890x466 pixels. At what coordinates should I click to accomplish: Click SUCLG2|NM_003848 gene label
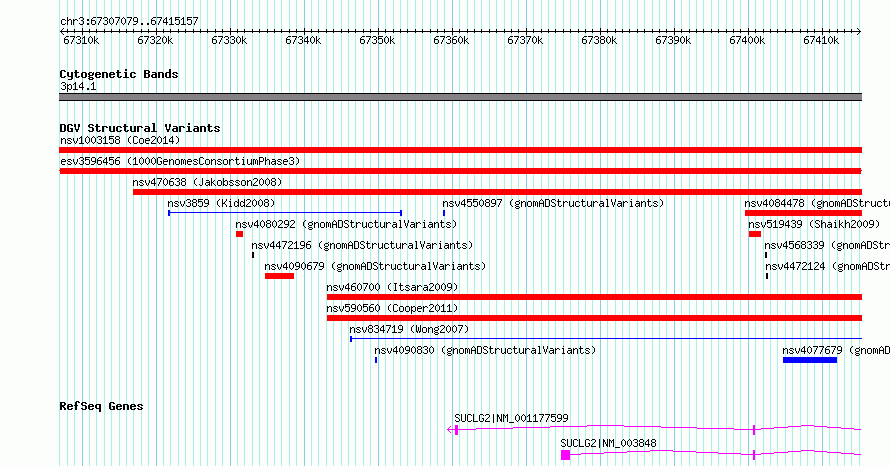pyautogui.click(x=608, y=443)
